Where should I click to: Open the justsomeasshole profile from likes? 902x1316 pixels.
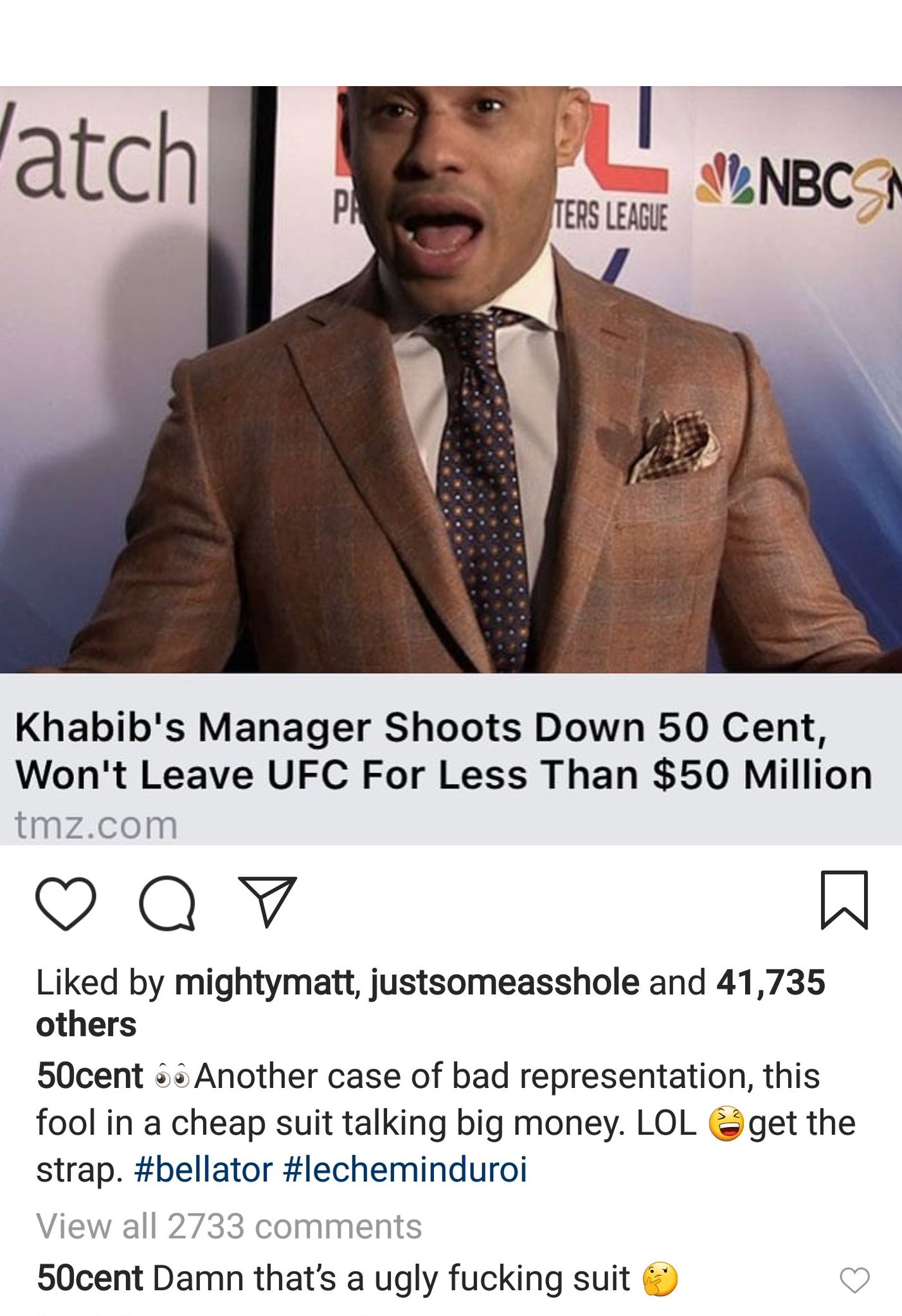[x=505, y=983]
